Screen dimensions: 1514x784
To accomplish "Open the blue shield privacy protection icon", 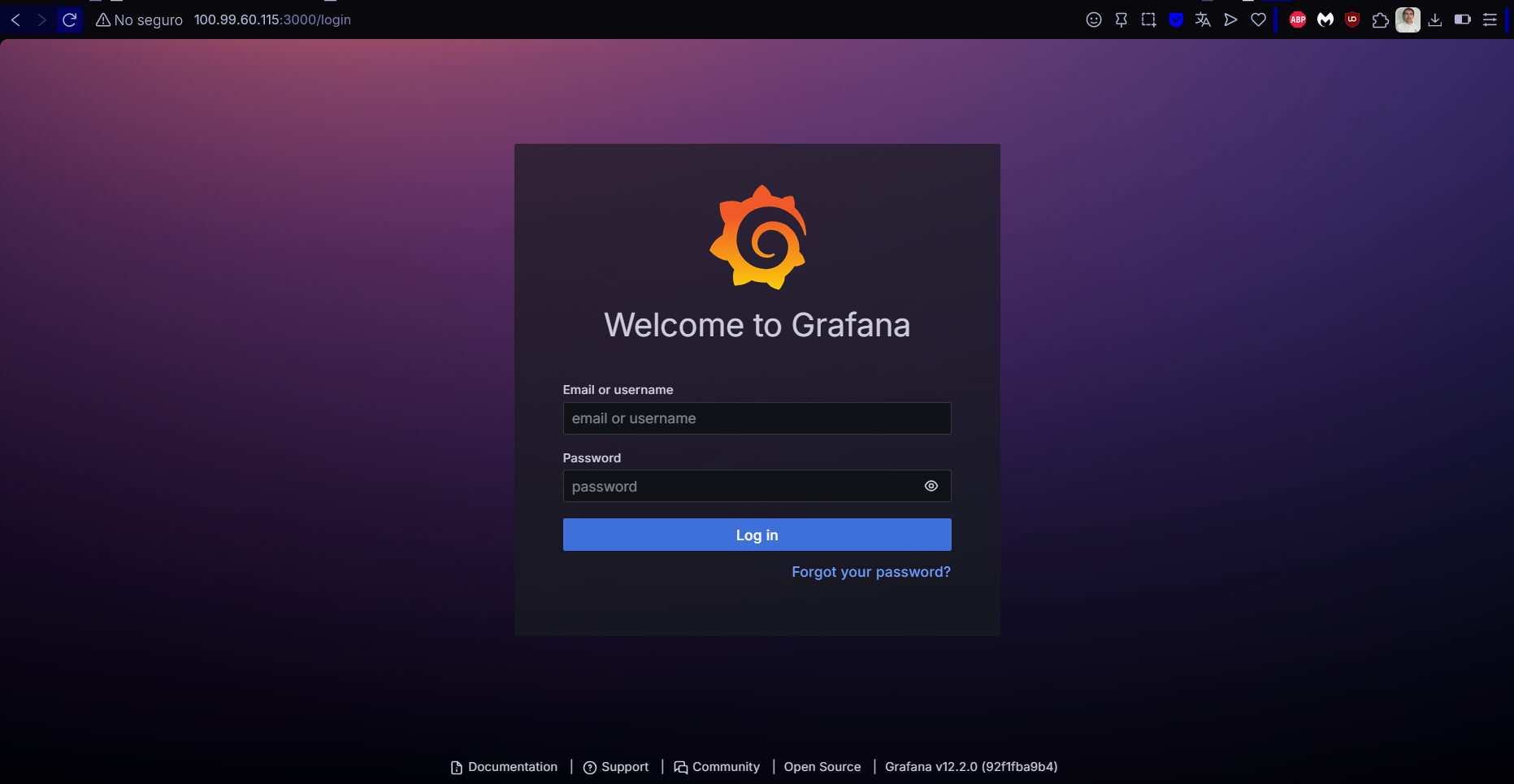I will [x=1176, y=19].
